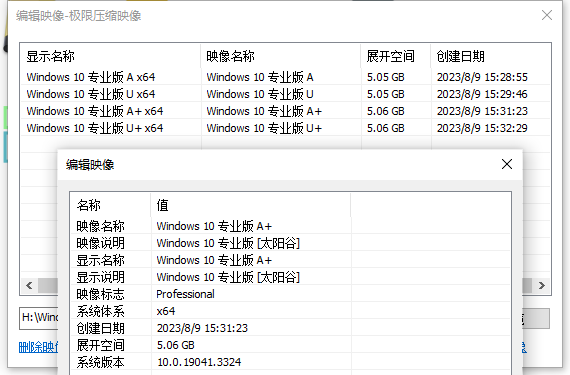This screenshot has height=375, width=570.
Task: Close the 编辑映像-极限压缩映像 window
Action: (547, 15)
